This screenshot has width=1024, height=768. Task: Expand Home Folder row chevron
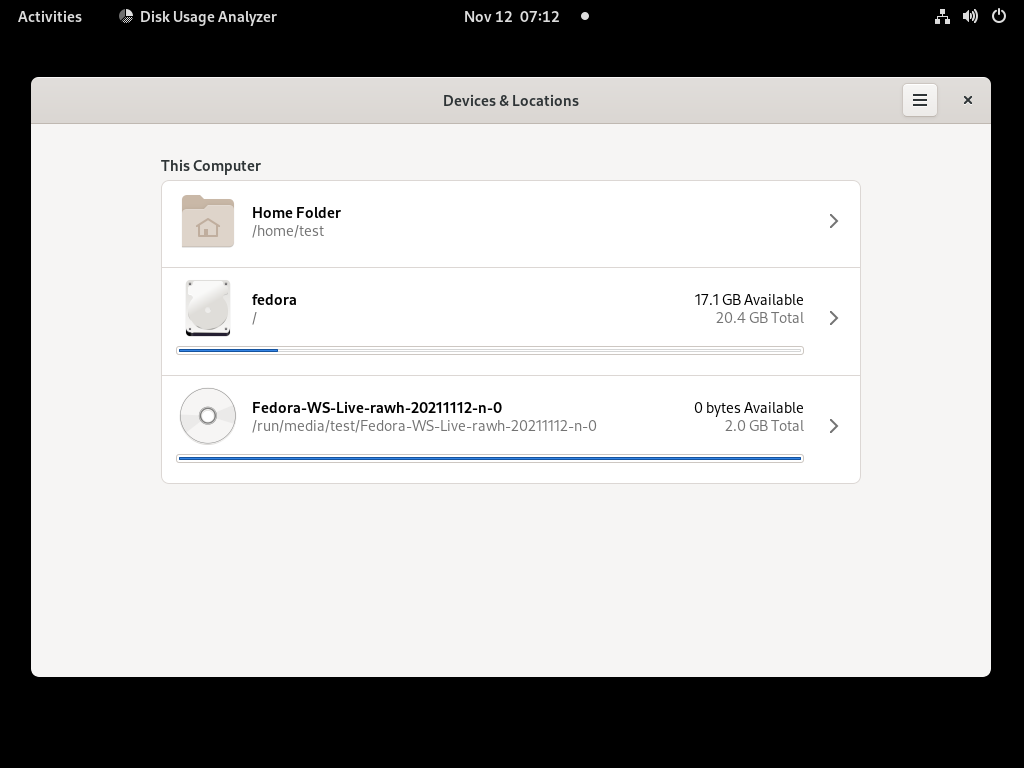pyautogui.click(x=834, y=221)
